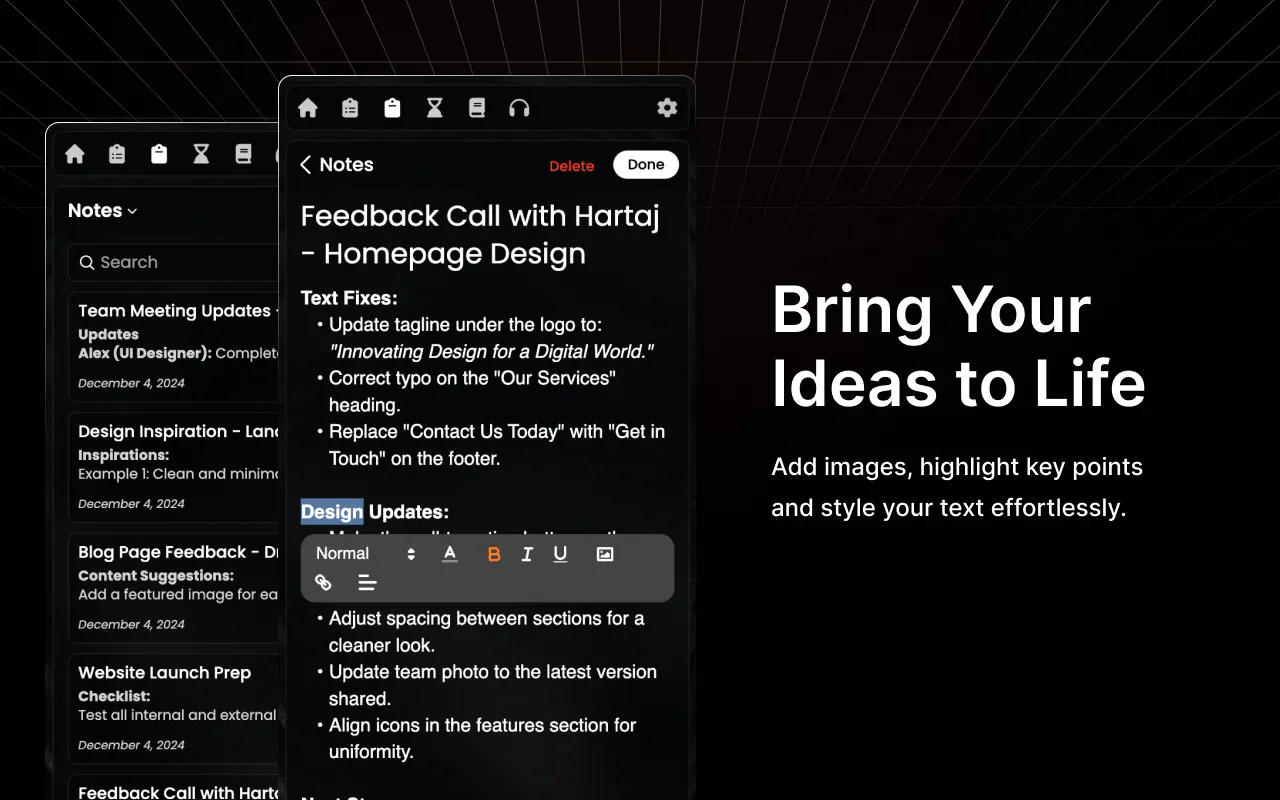Select the notes clipboard icon in front window
This screenshot has height=800, width=1280.
pos(392,108)
